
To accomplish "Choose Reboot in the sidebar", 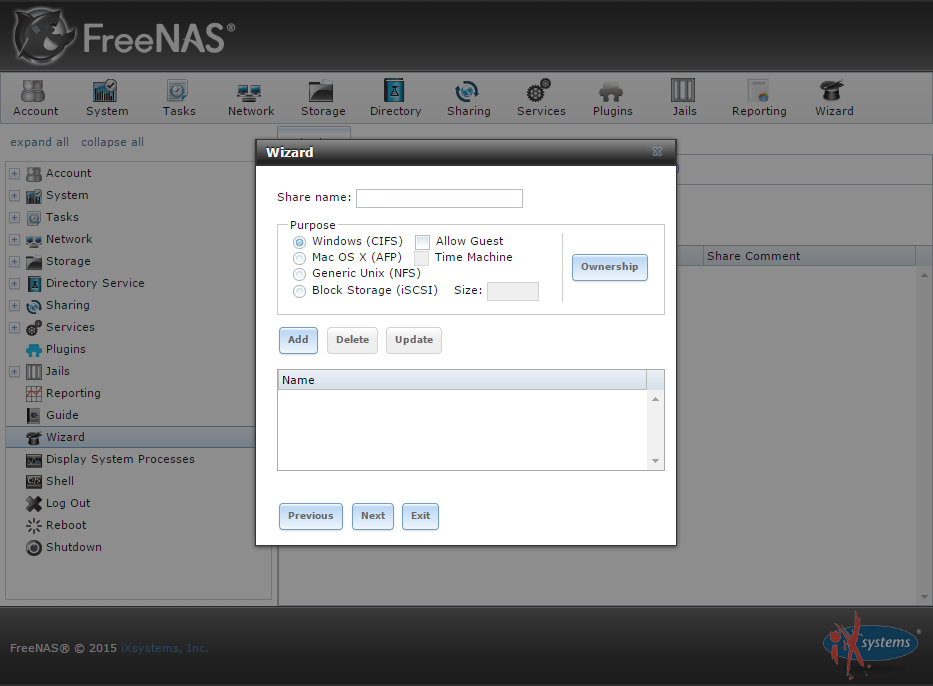I will click(66, 525).
